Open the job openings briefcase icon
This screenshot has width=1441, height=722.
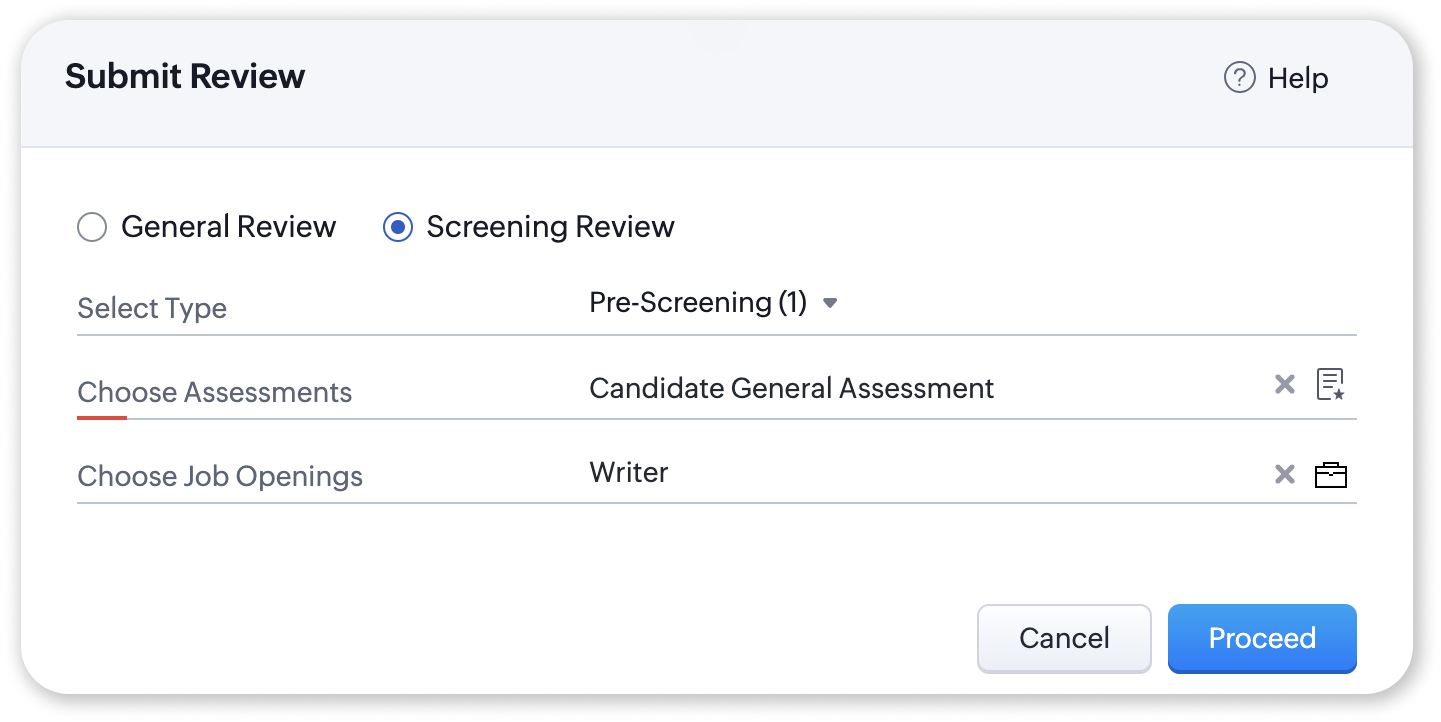pos(1330,475)
